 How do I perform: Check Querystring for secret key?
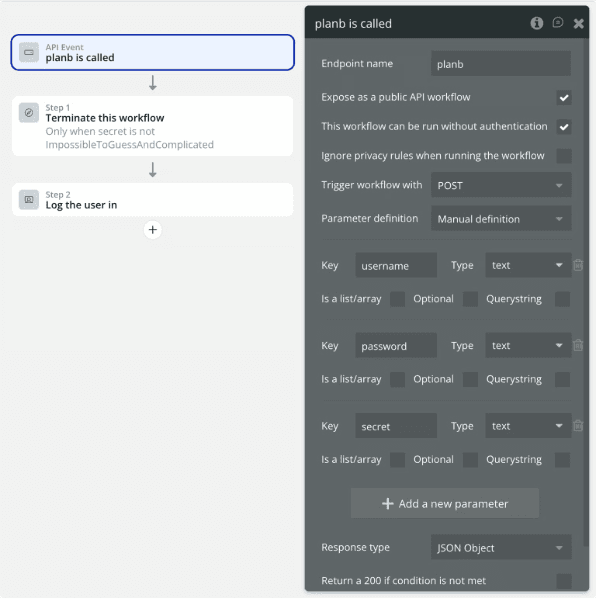[x=562, y=460]
